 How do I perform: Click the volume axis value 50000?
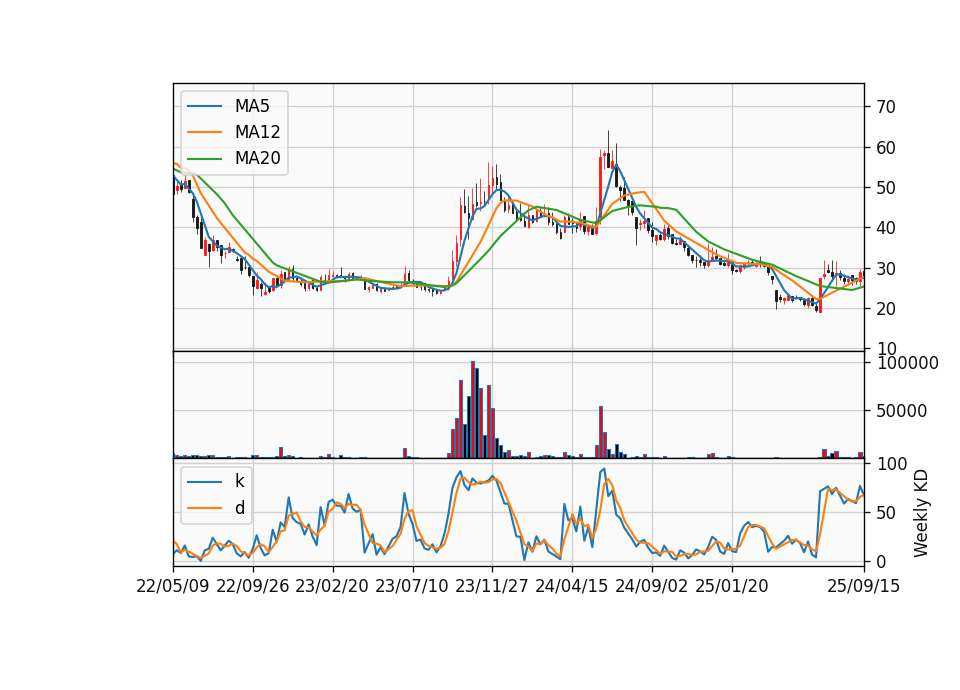(x=901, y=411)
